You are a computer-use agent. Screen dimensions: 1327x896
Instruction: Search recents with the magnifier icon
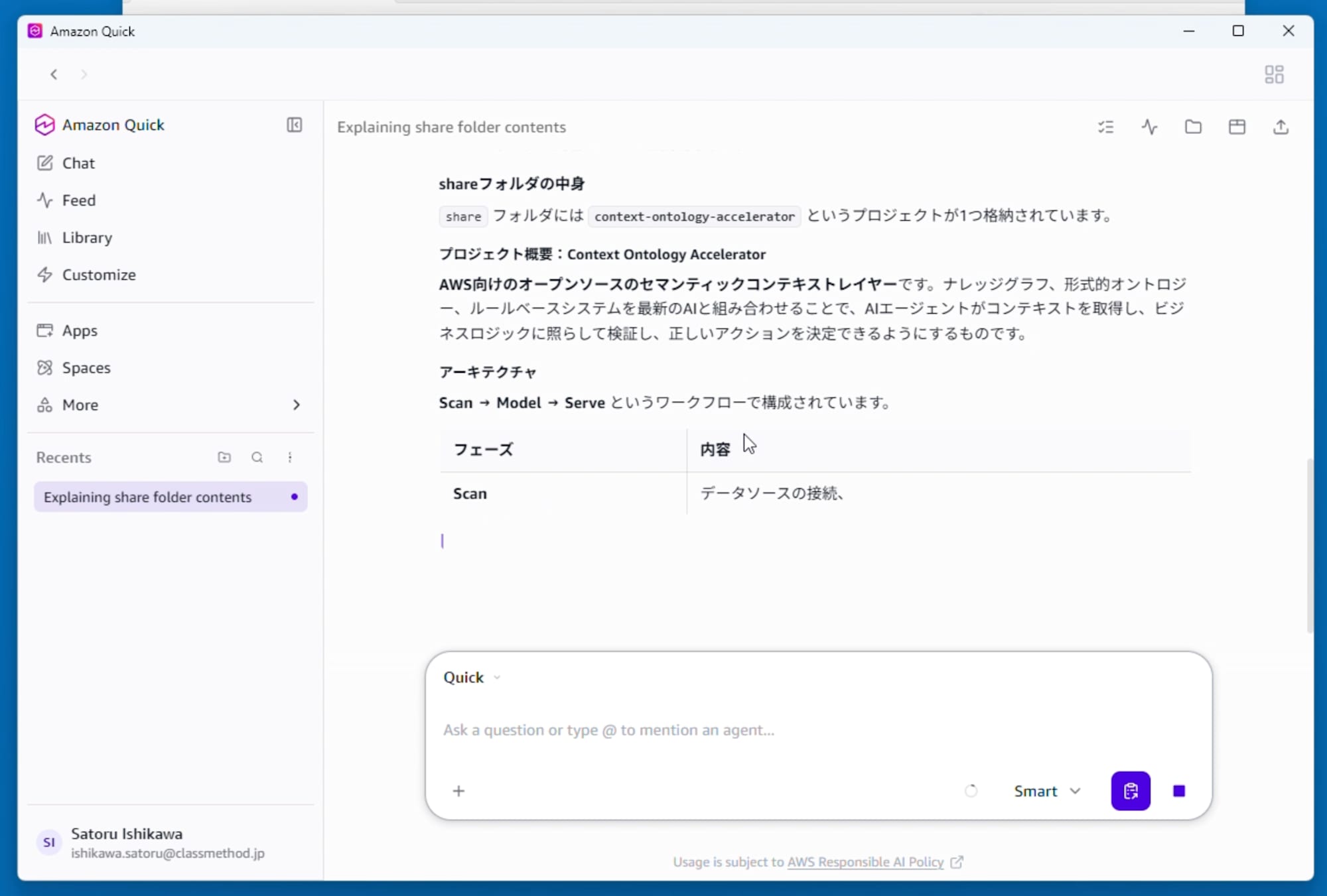tap(257, 457)
